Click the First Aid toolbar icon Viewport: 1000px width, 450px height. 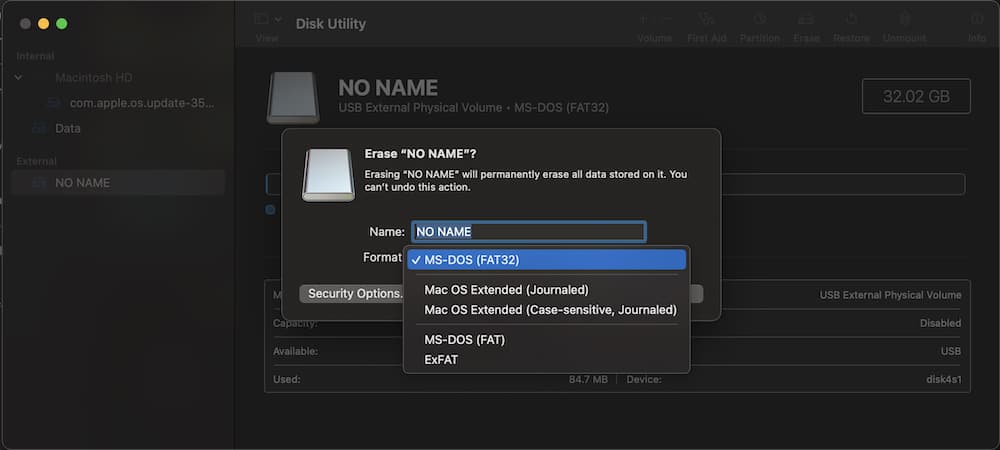706,19
